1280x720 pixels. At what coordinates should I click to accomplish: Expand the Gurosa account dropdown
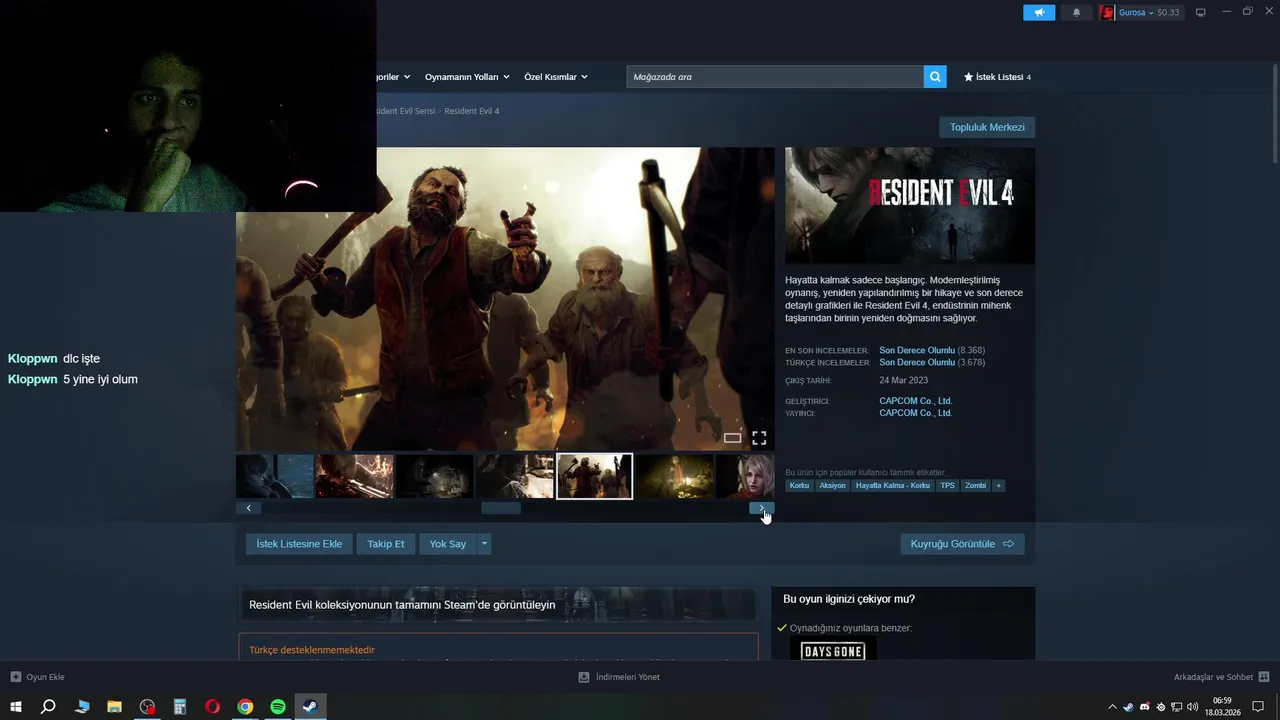[x=1149, y=12]
